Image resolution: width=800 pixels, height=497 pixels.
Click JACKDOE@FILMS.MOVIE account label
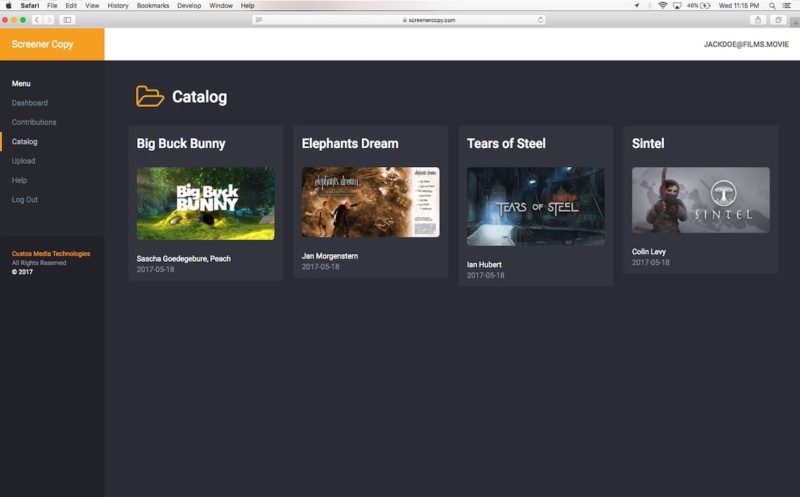click(746, 44)
